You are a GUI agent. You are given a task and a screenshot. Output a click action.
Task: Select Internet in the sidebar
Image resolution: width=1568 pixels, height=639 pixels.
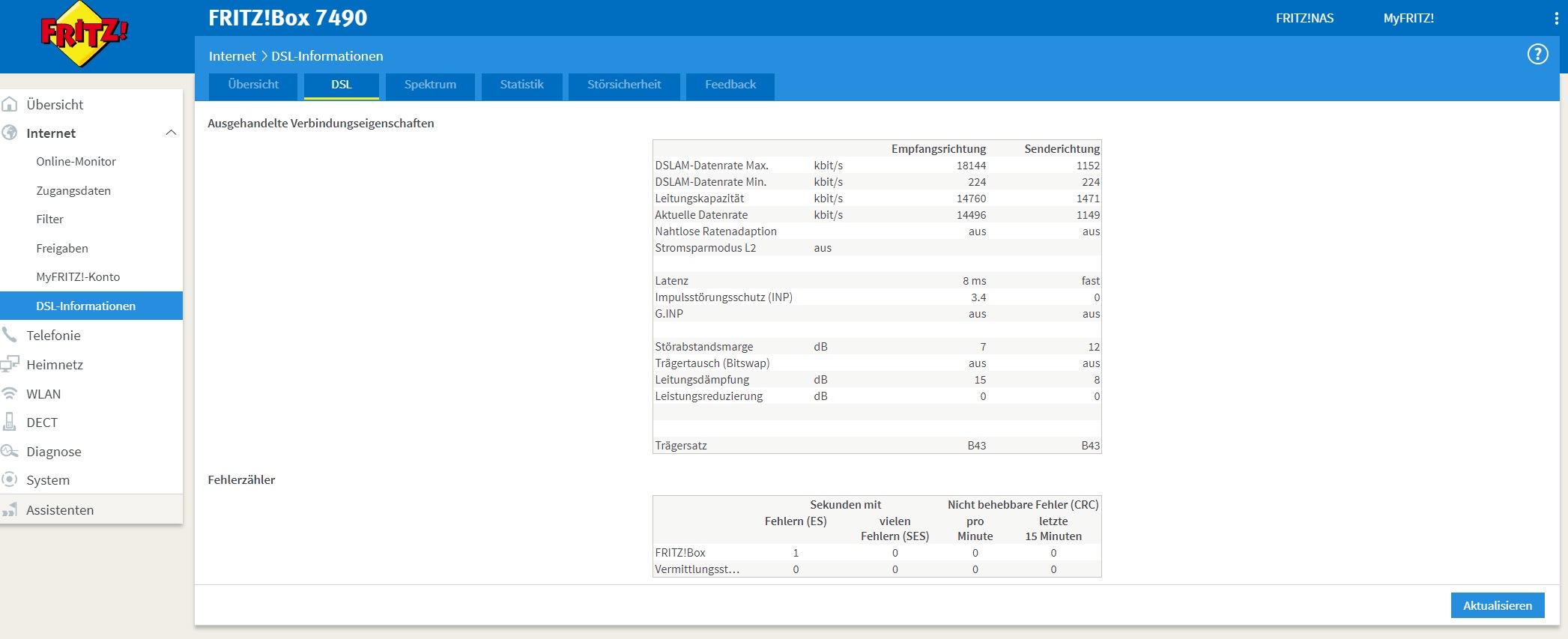tap(51, 133)
